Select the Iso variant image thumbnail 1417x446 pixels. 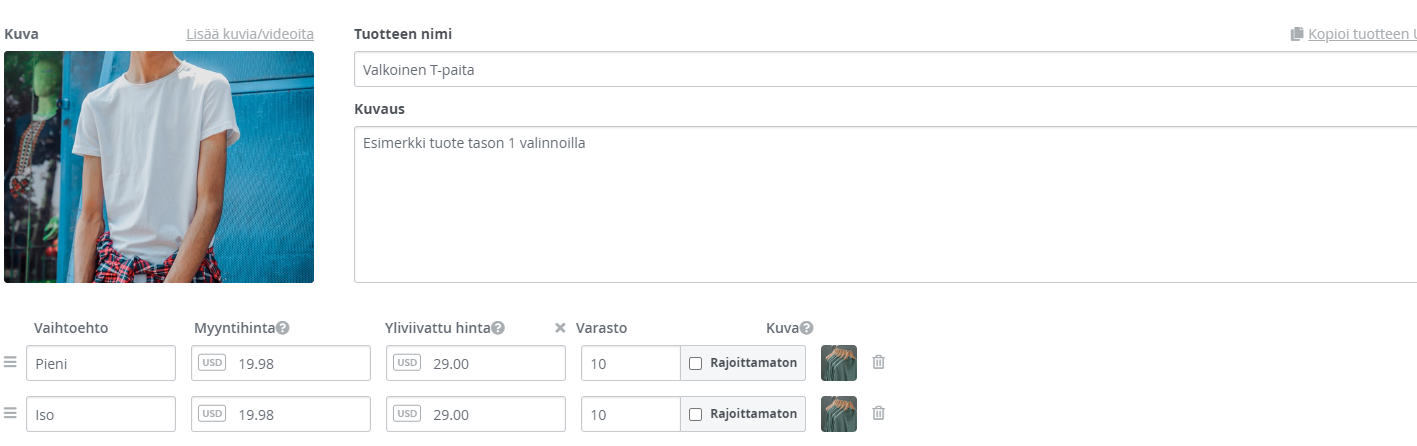coord(839,413)
